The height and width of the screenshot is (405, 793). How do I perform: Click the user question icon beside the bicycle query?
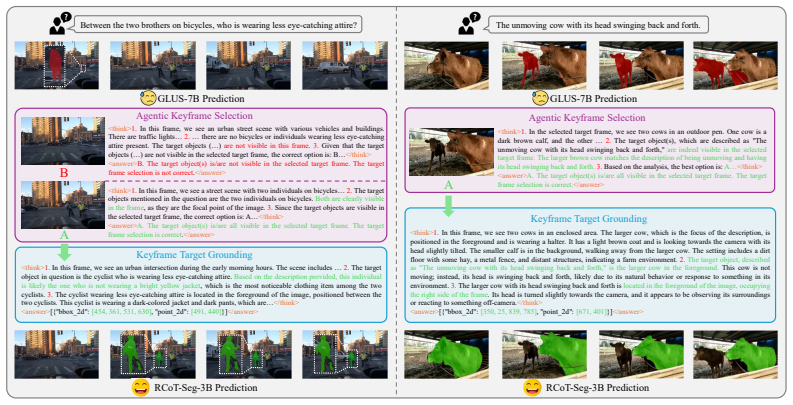[60, 23]
